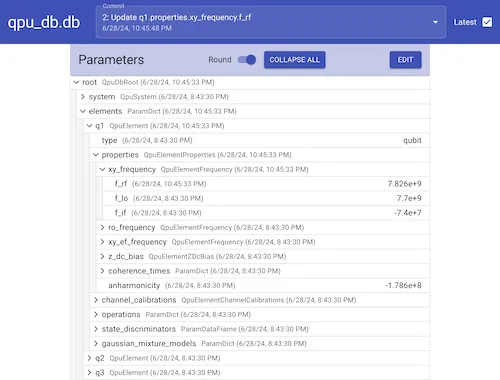Click the anharmonicity value -1.786e+8

[403, 285]
